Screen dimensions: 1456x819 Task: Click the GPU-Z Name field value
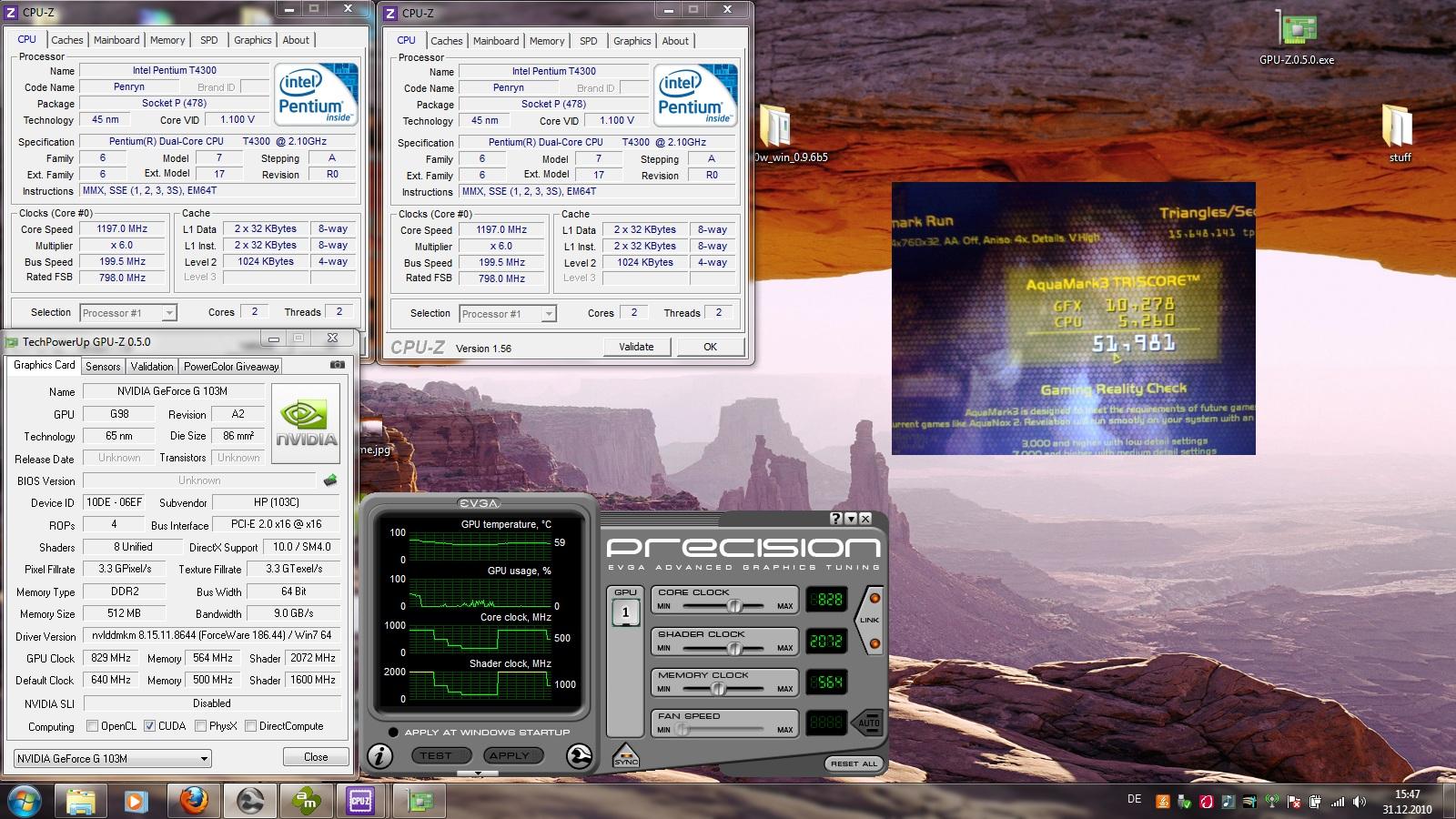(x=173, y=391)
